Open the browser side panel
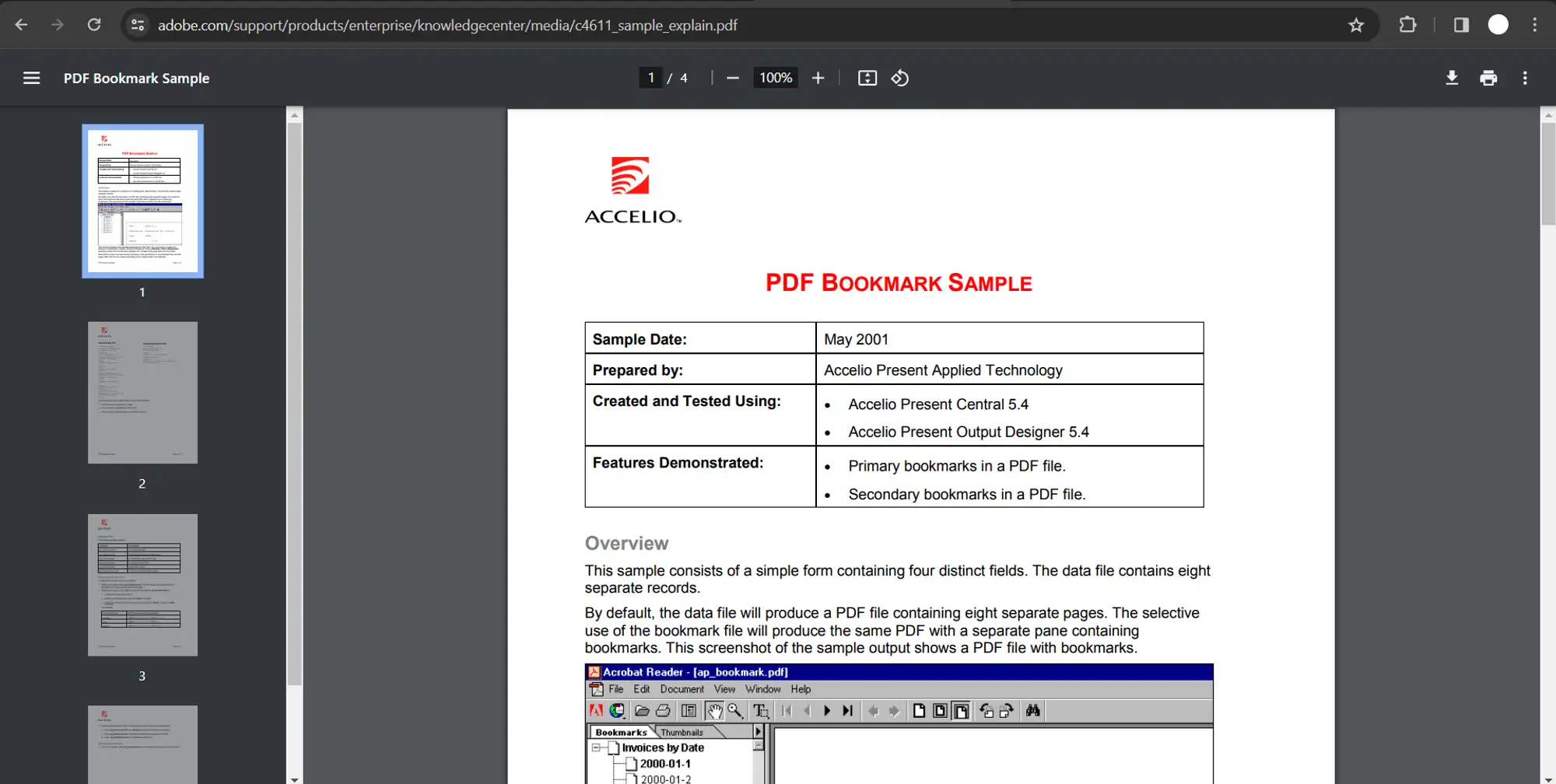The image size is (1556, 784). [1461, 25]
